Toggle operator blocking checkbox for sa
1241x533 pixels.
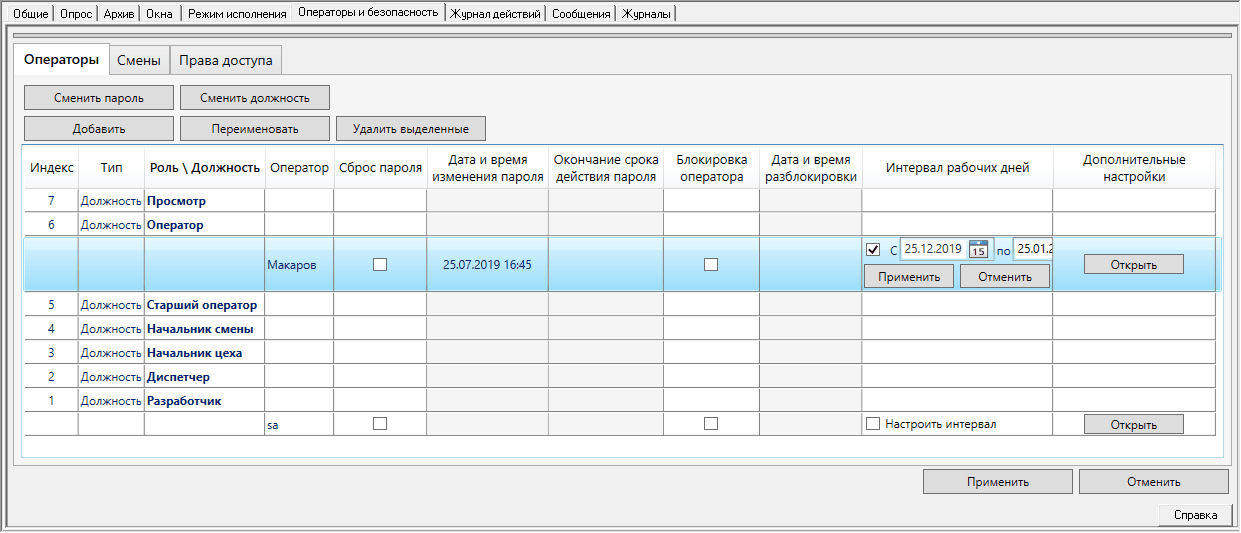(711, 423)
